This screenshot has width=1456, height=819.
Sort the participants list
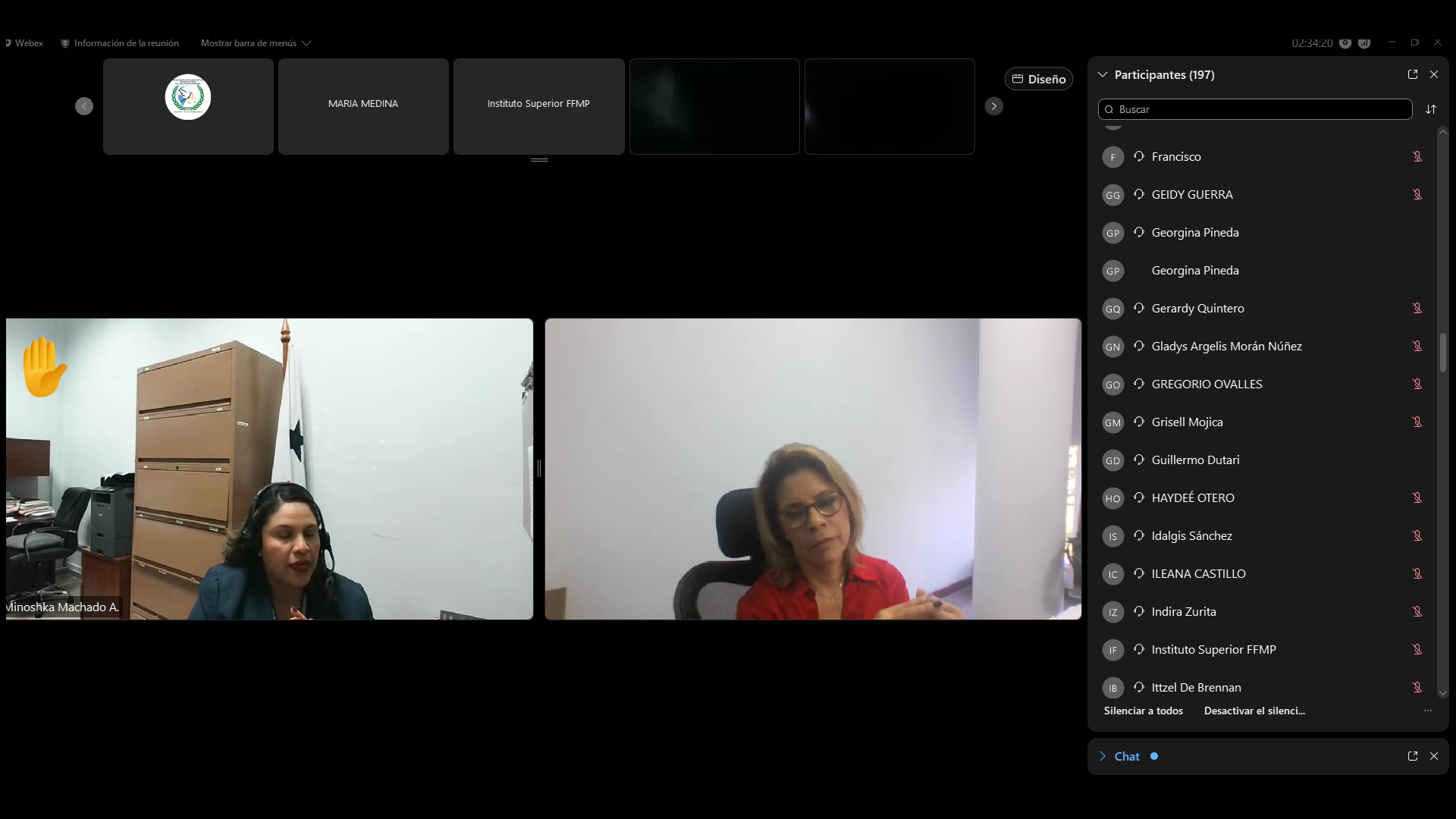(x=1430, y=109)
